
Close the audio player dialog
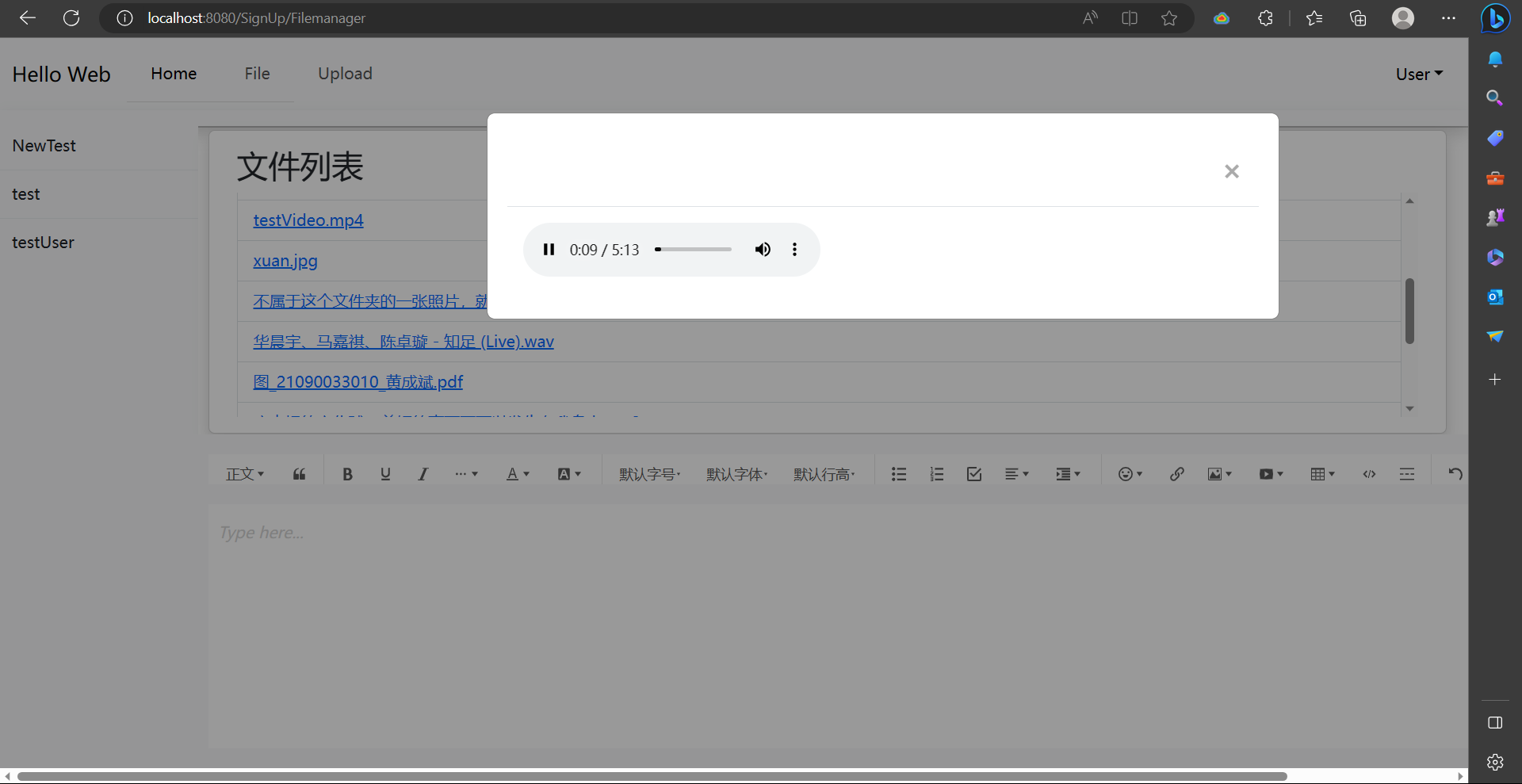[1231, 171]
